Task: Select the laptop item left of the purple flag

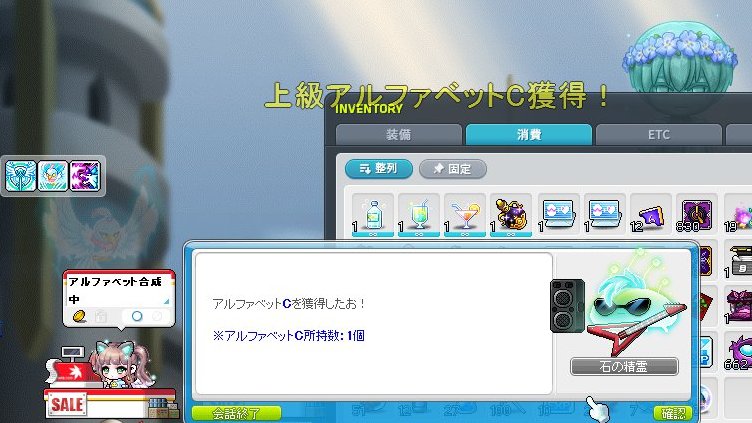Action: coord(603,214)
